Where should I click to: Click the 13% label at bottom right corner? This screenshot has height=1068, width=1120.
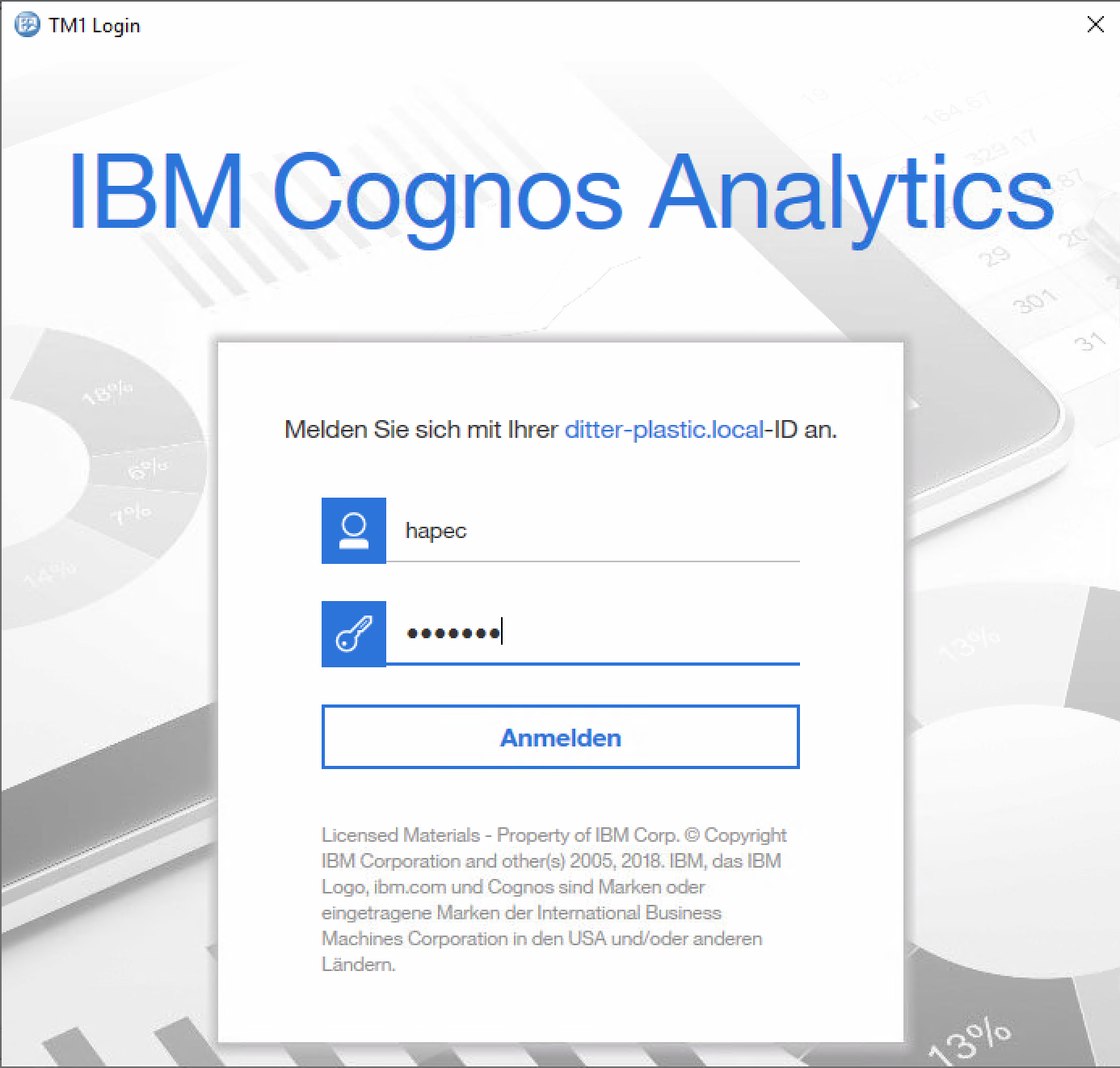[x=969, y=1043]
